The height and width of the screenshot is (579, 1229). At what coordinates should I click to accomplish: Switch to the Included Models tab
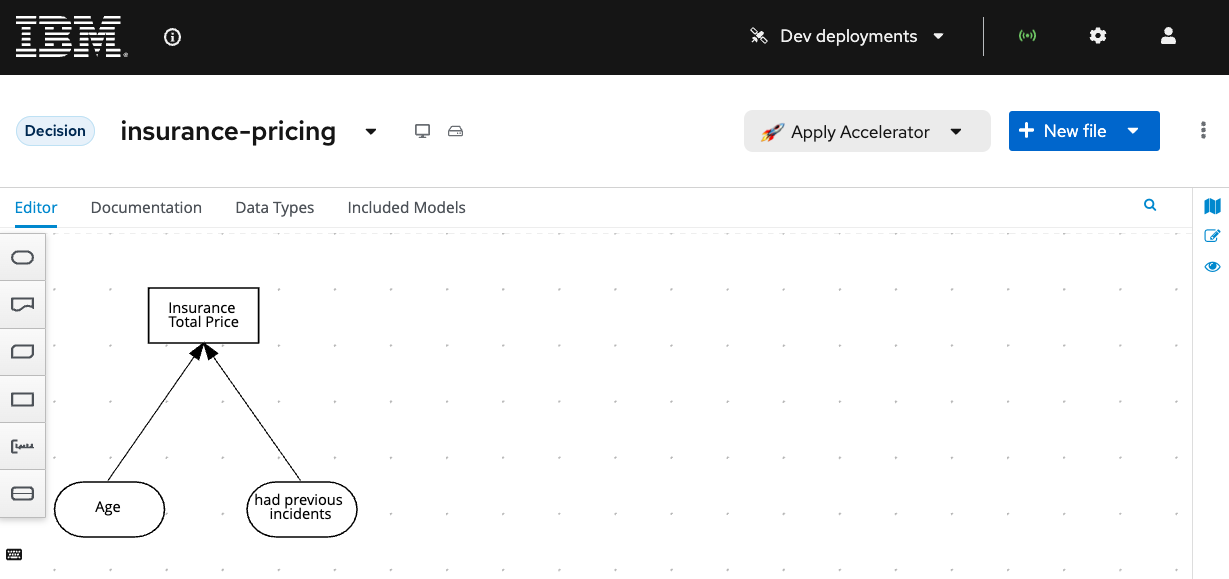(406, 207)
